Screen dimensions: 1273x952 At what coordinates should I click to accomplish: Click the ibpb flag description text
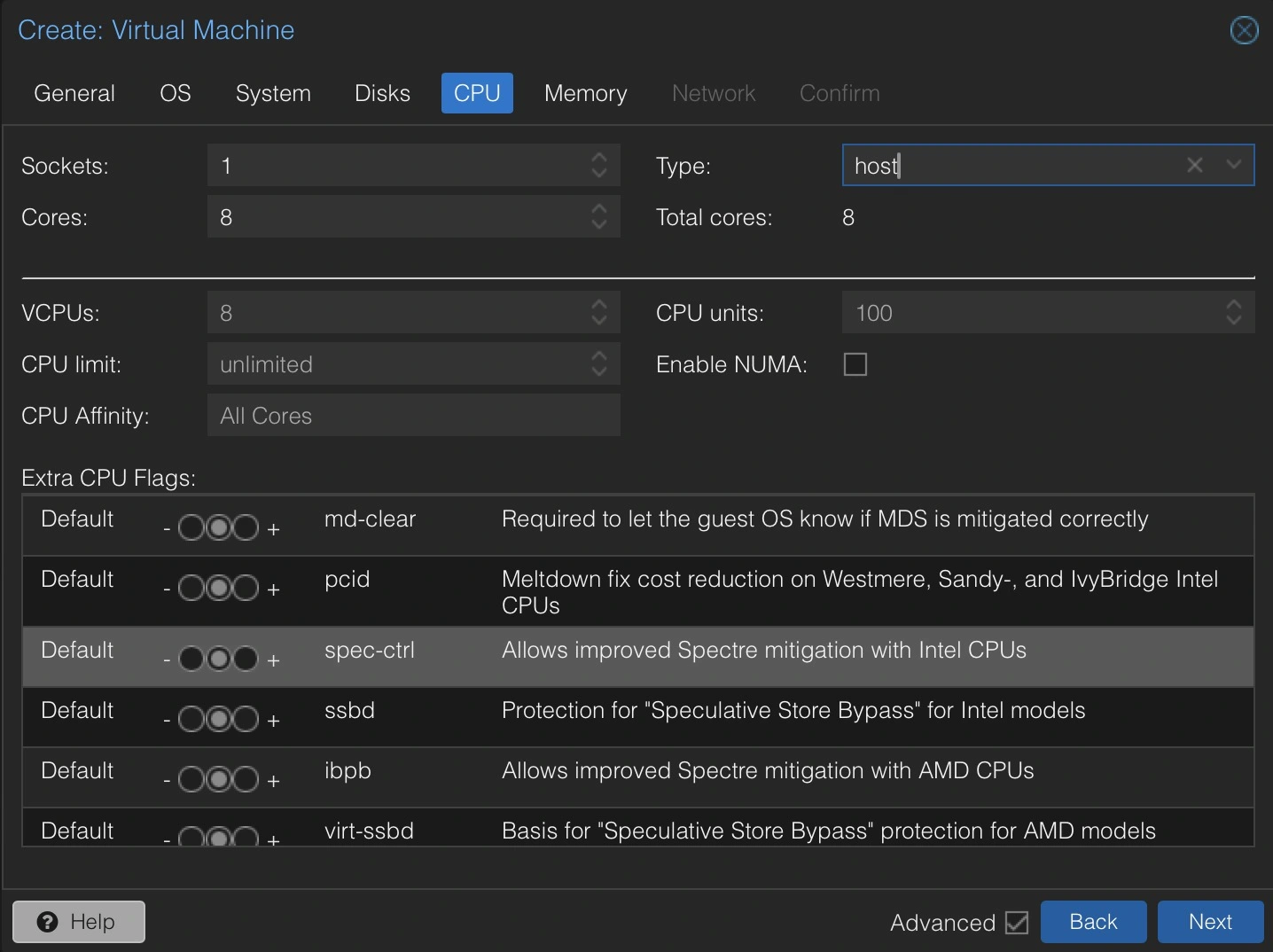[x=768, y=770]
